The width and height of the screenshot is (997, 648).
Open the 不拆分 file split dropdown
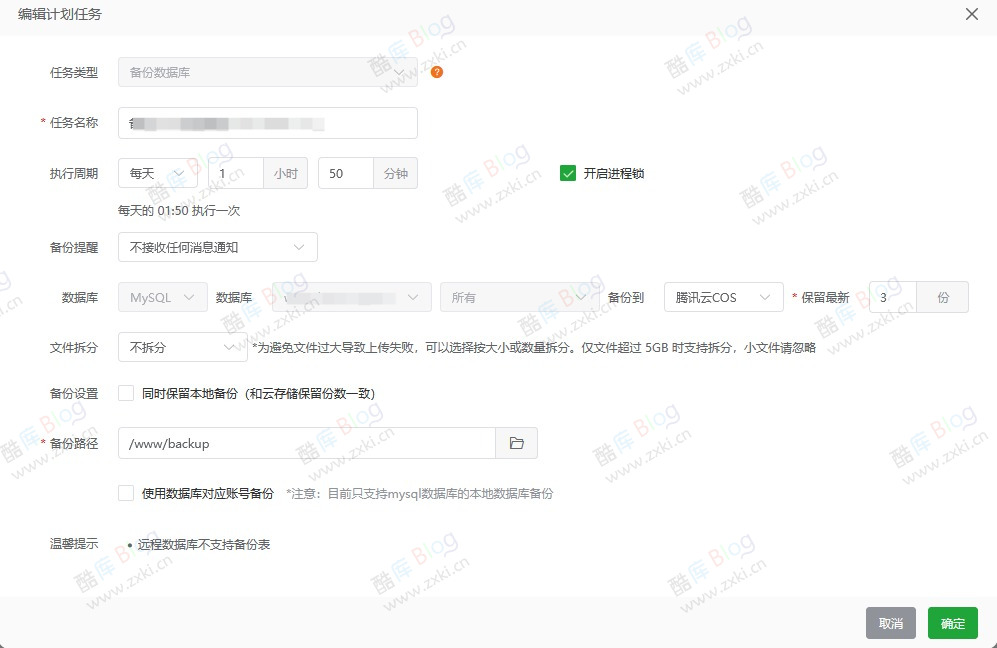coord(181,347)
